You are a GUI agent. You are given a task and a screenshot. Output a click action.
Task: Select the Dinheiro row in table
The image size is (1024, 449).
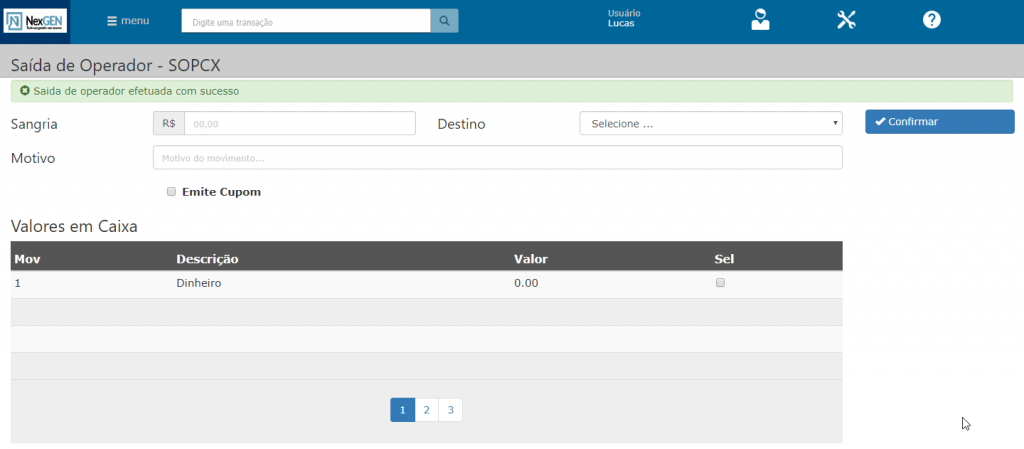point(198,284)
